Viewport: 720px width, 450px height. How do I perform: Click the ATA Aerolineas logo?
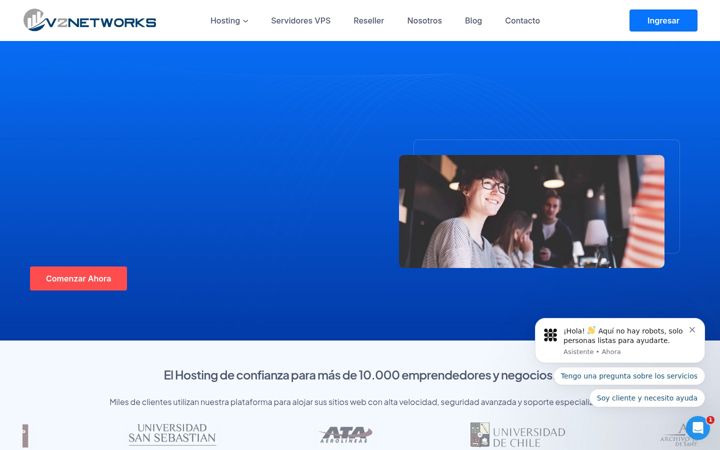click(346, 434)
